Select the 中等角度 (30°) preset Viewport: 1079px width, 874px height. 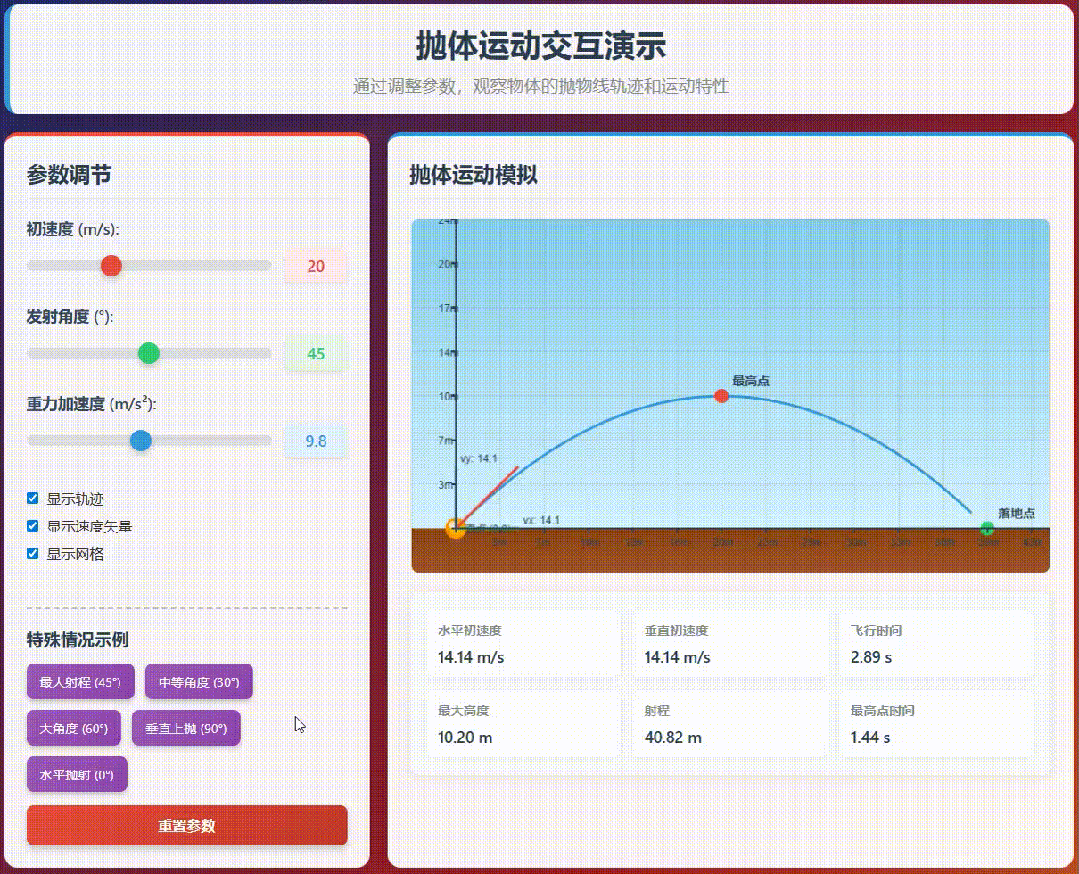tap(198, 683)
